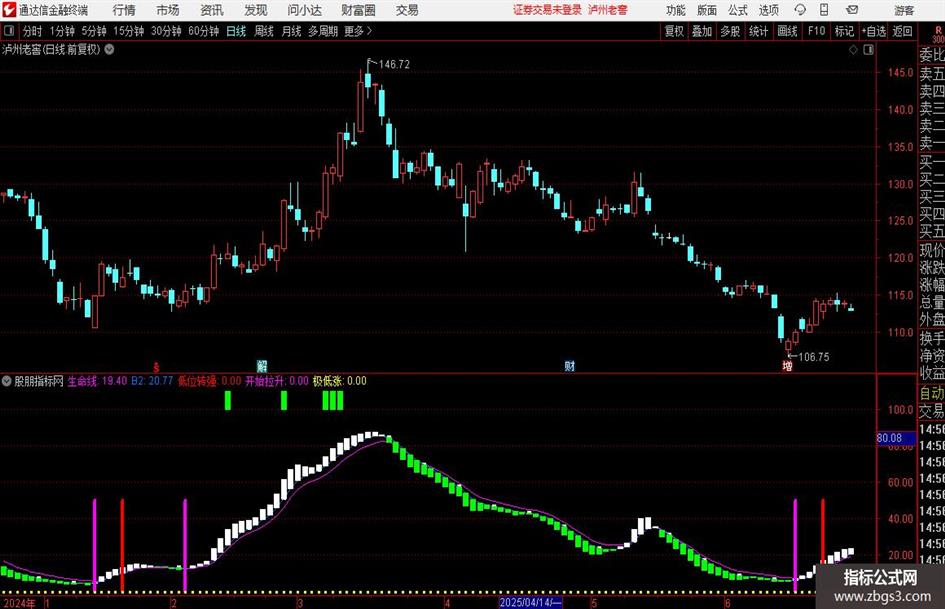Screen dimensions: 945x609
Task: Switch to 分时 chart period
Action: point(32,31)
